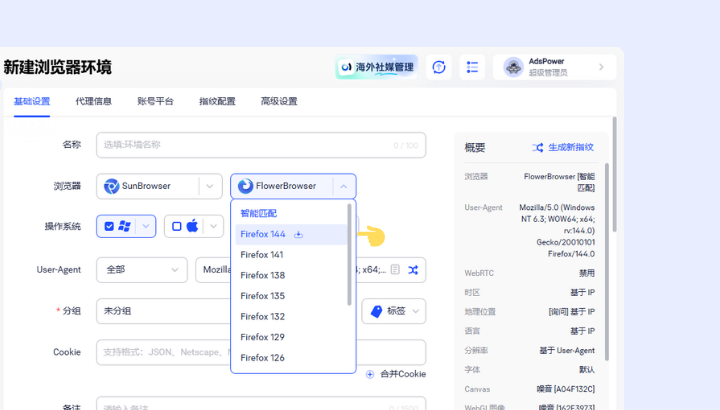Expand the AdsPower account chevron
The height and width of the screenshot is (410, 720).
pos(601,67)
